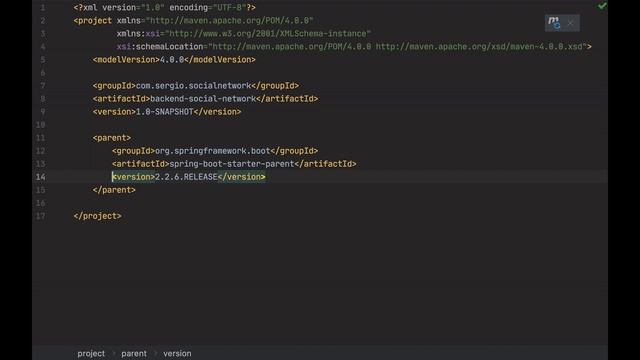This screenshot has height=360, width=640.
Task: Click on 1.0-SNAPSHOT version text
Action: click(164, 112)
